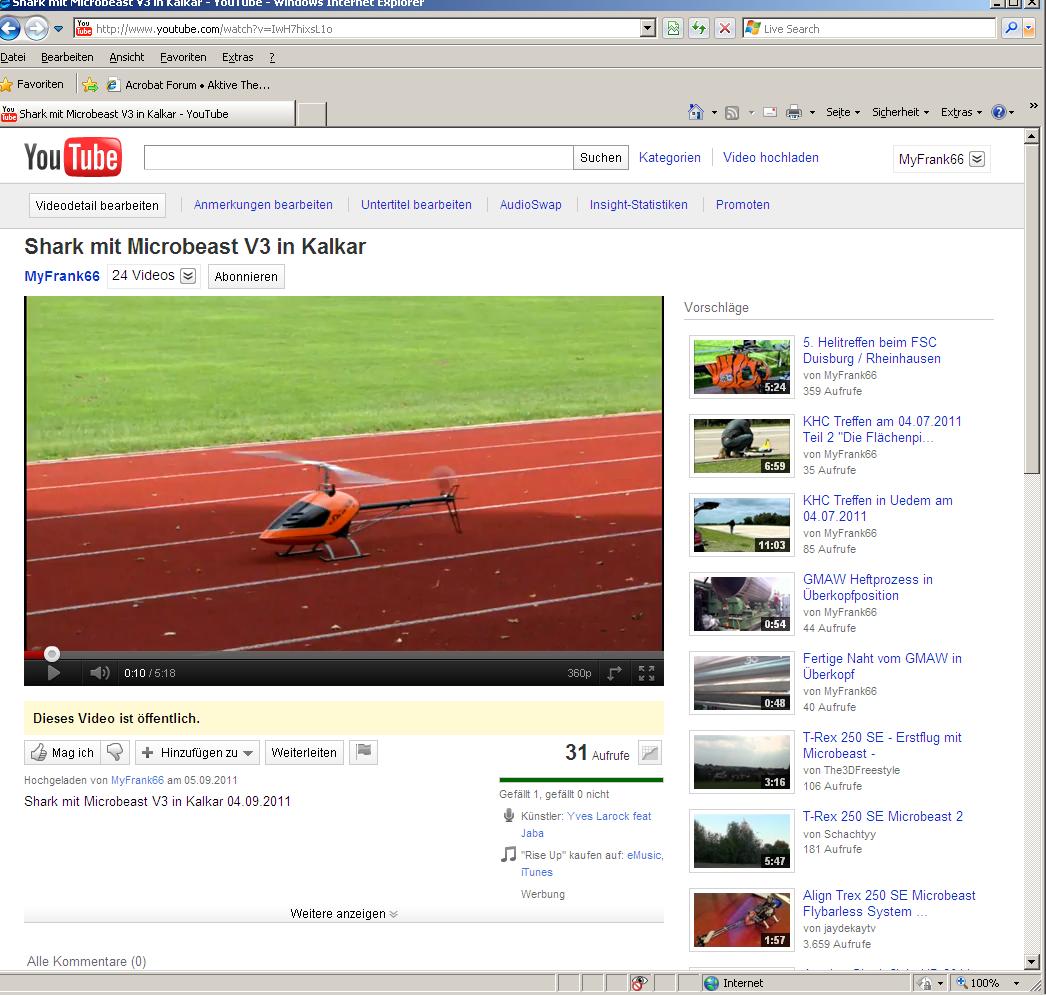Expand the 'Hinzufügen zu' dropdown

[197, 752]
